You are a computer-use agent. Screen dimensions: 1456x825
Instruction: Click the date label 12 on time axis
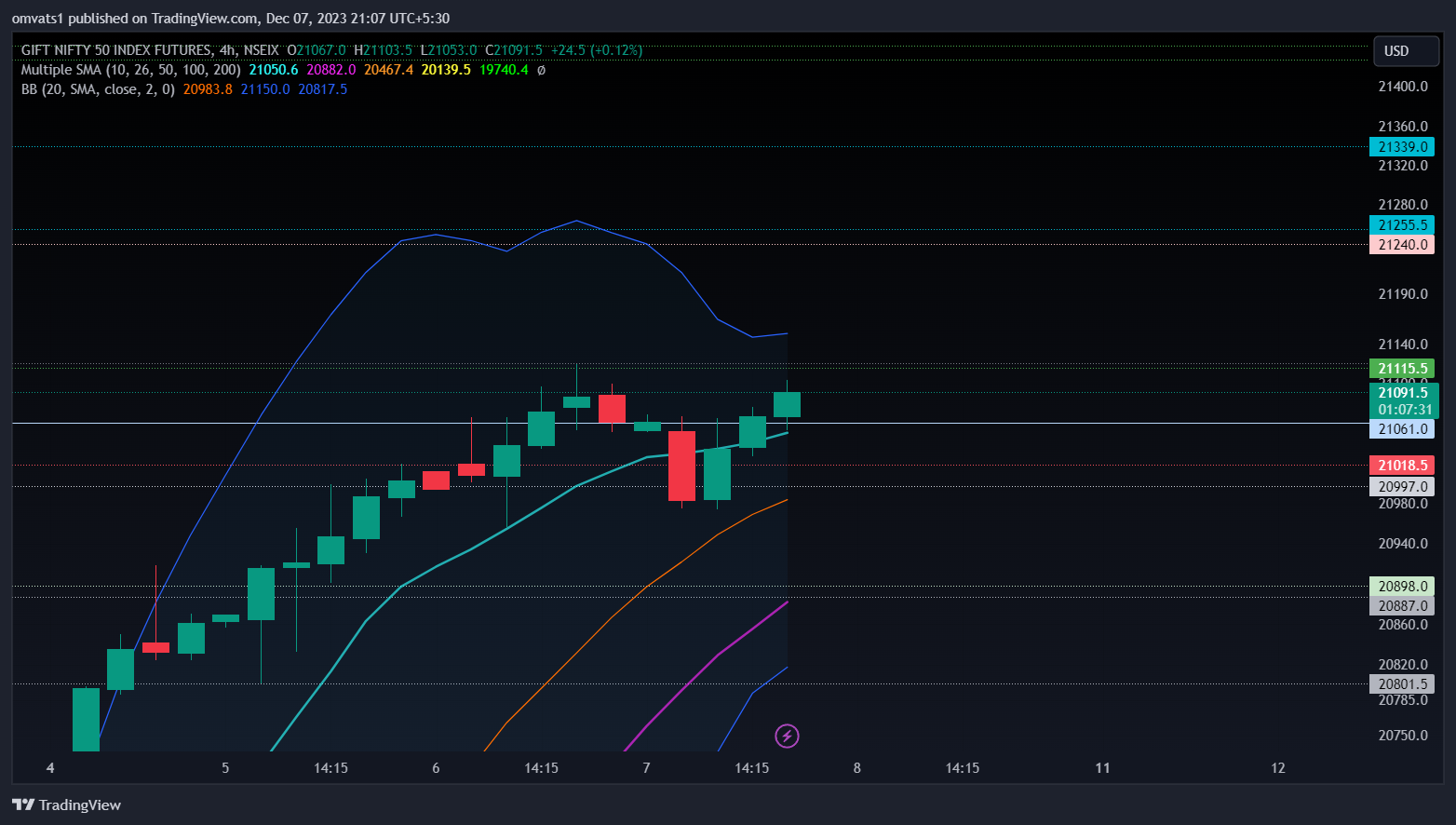click(1278, 768)
